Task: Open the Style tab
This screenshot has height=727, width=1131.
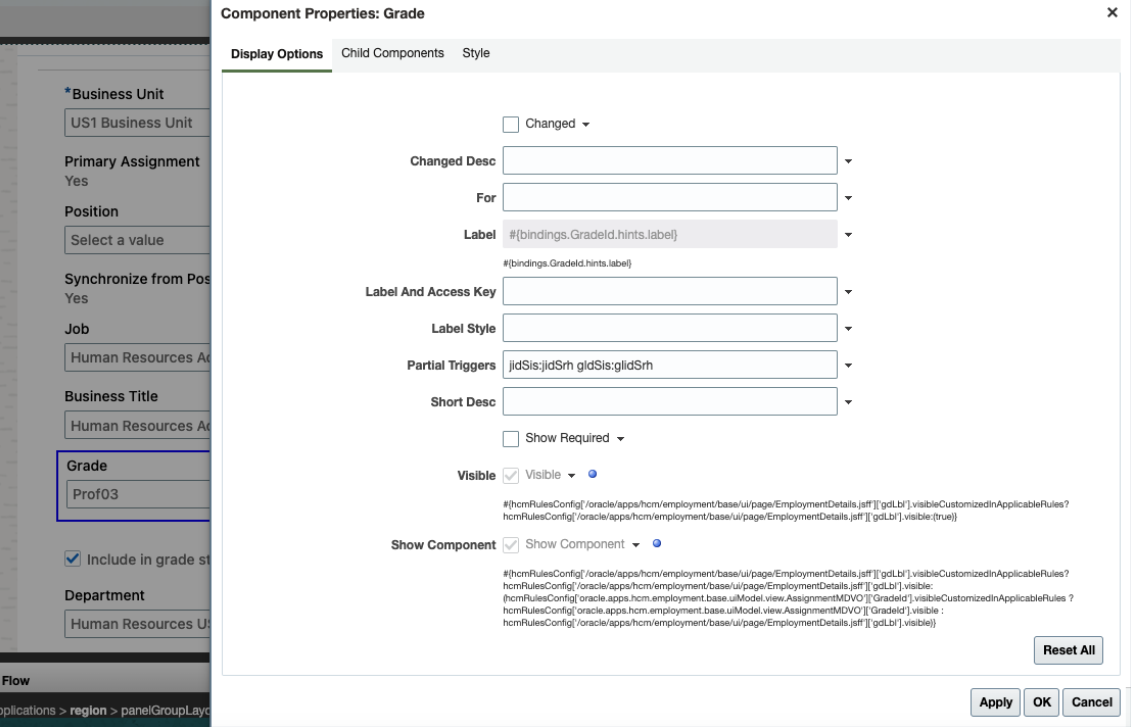Action: point(476,53)
